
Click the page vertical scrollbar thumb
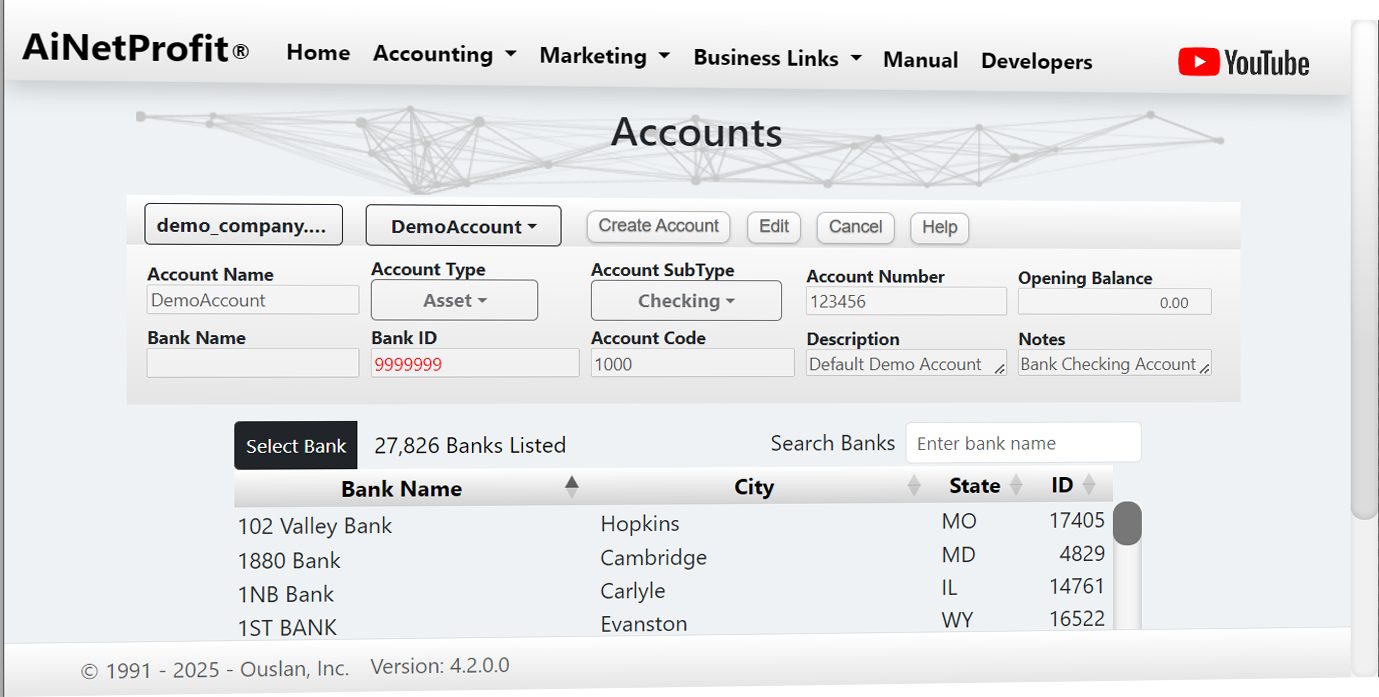pos(1364,270)
